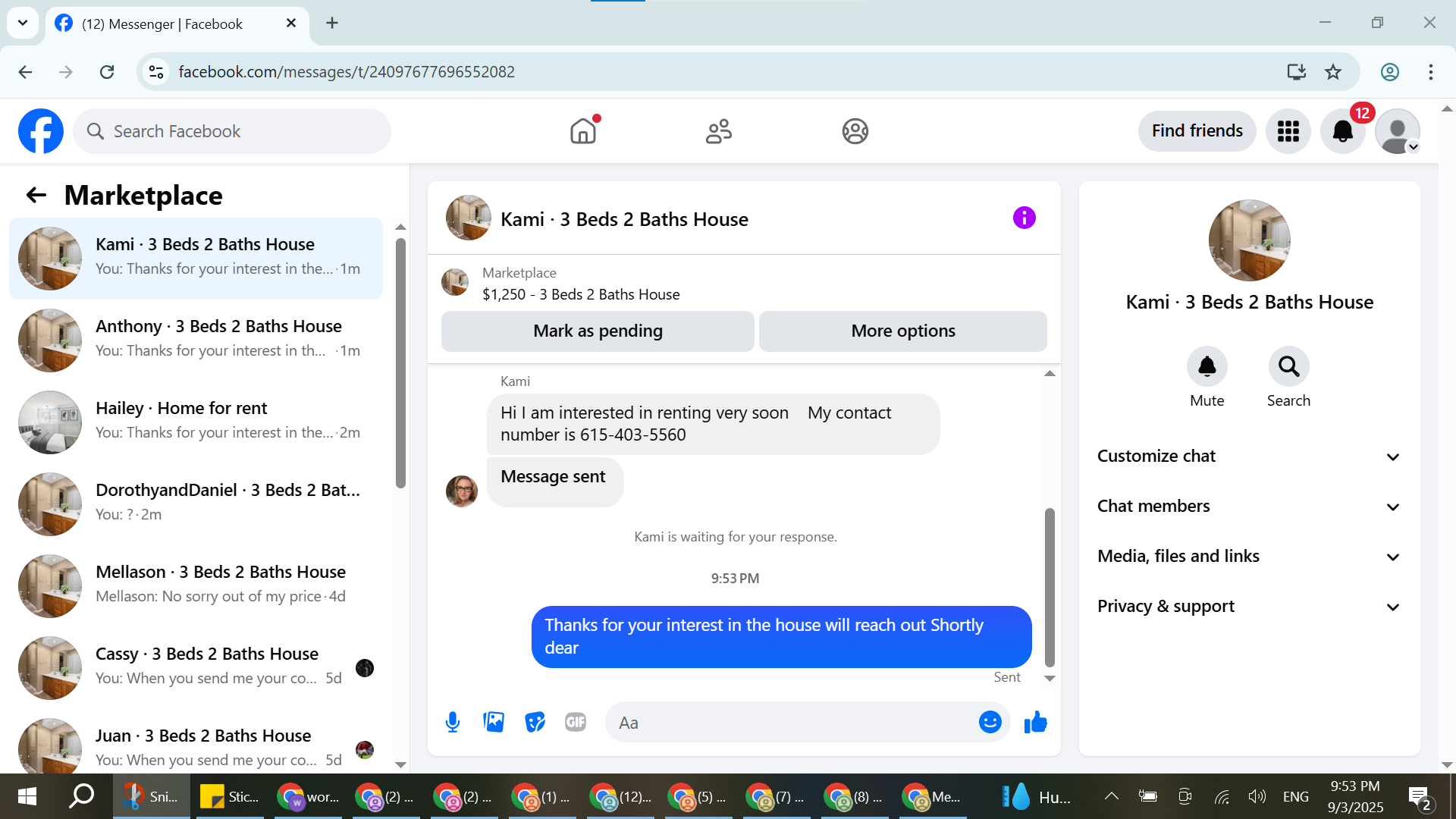Click the Kami chat header title

pyautogui.click(x=624, y=219)
